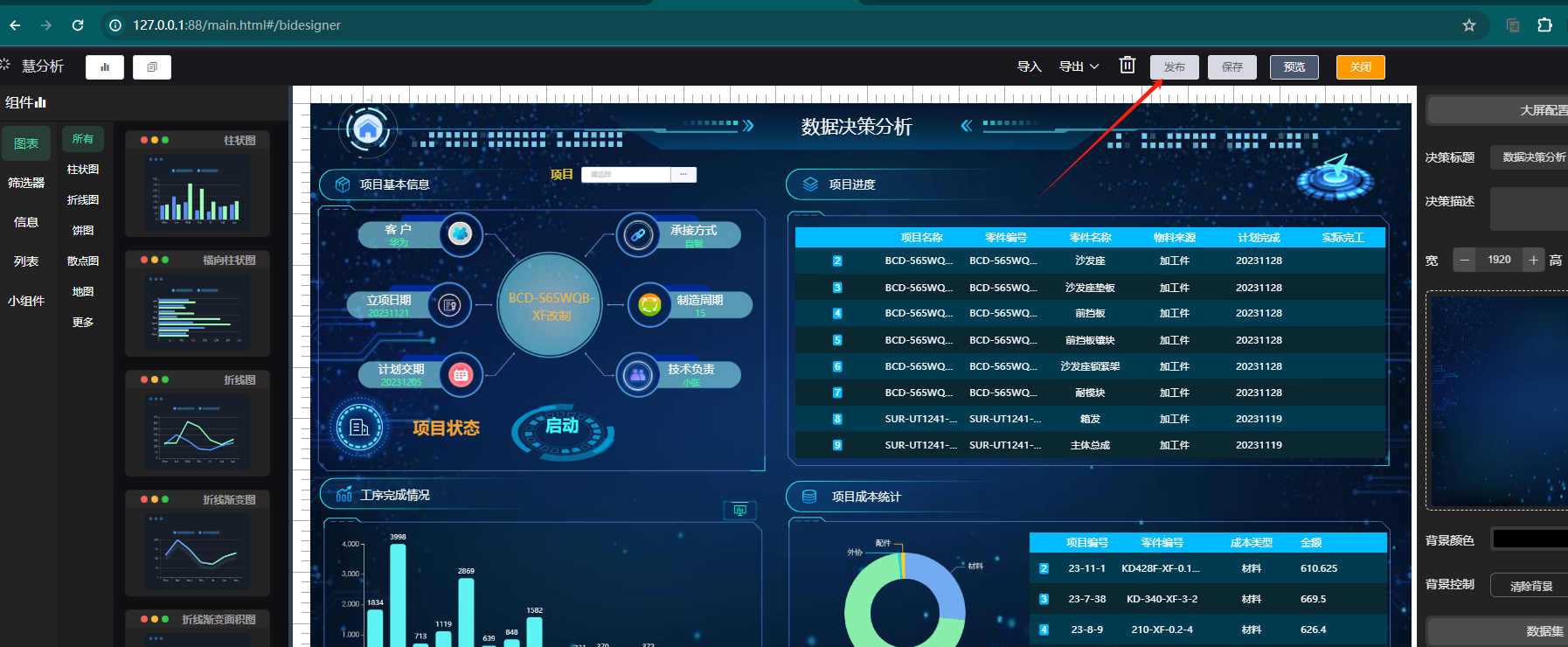Open the 项目 selection dropdown

click(639, 174)
